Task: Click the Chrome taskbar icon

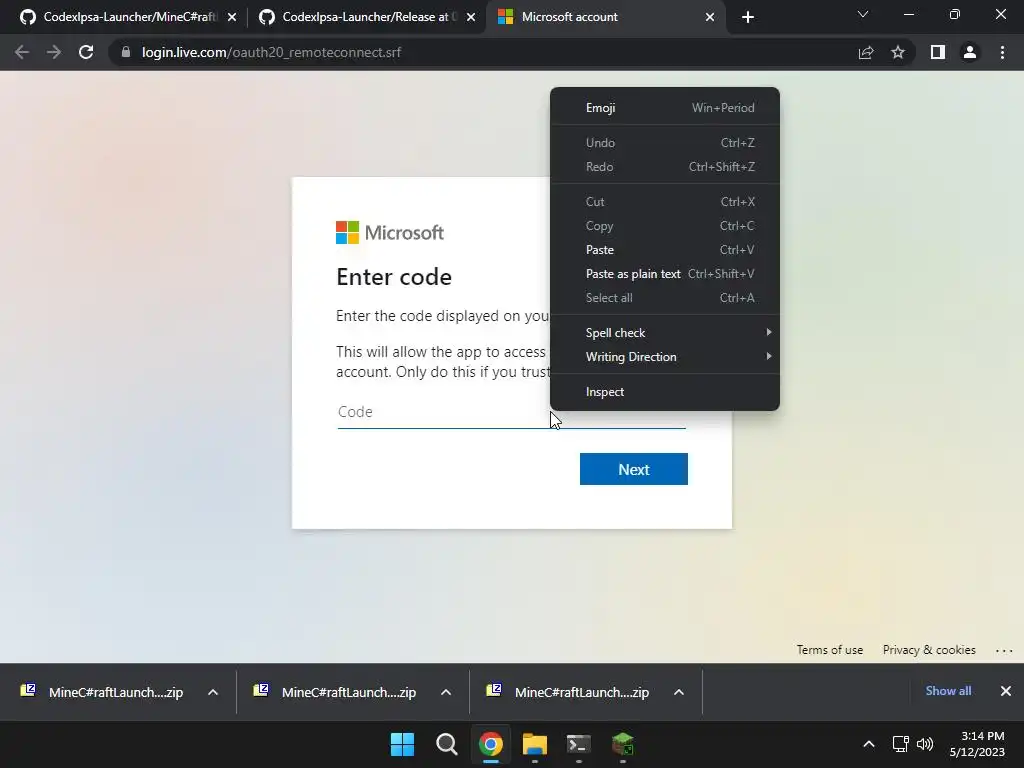Action: pyautogui.click(x=490, y=744)
